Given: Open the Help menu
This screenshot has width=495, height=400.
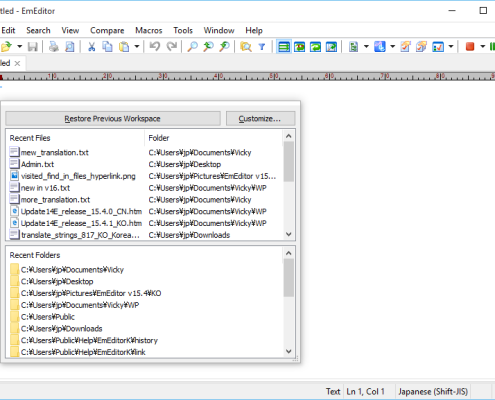Looking at the screenshot, I should point(254,31).
